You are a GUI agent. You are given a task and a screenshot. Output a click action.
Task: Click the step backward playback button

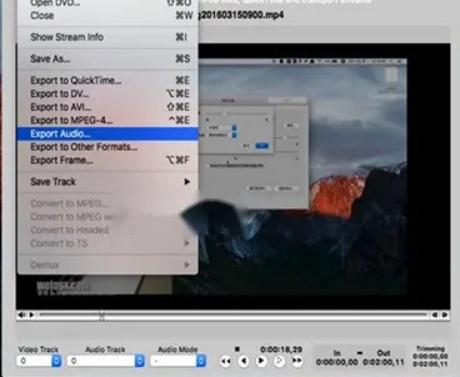tap(244, 361)
